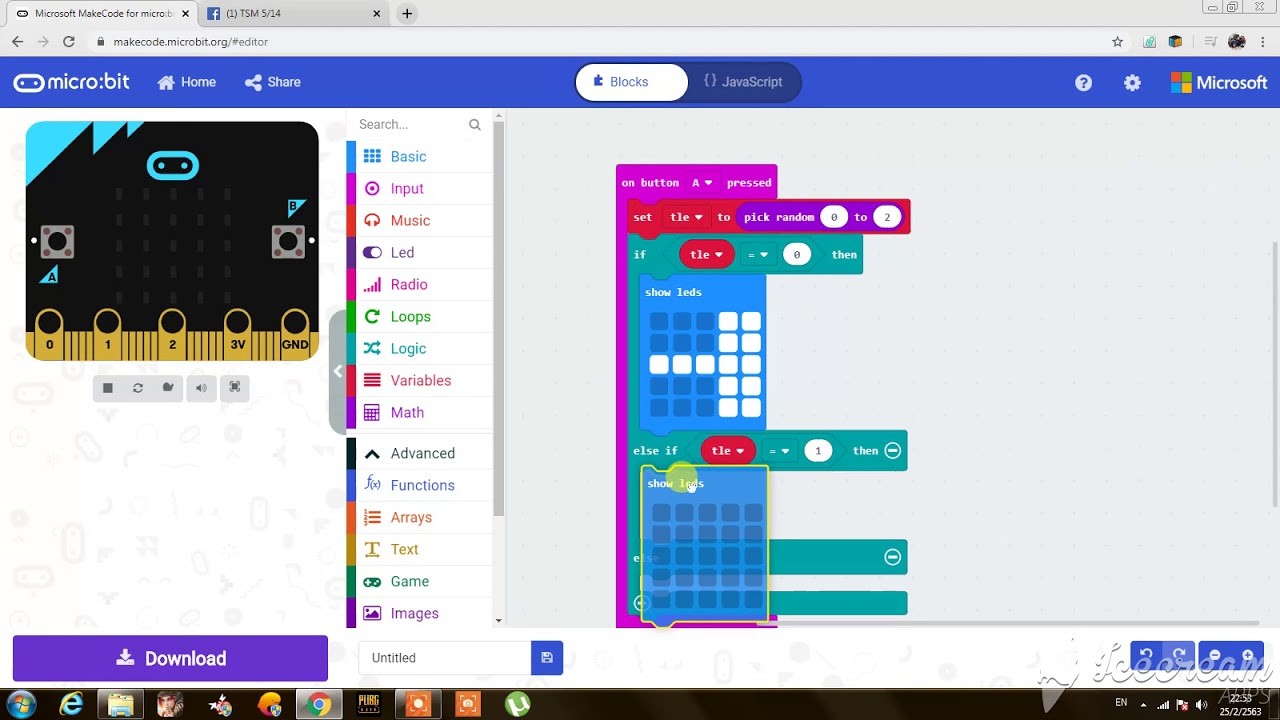Click the Download button
Screen dimensions: 1280x720
pos(170,658)
